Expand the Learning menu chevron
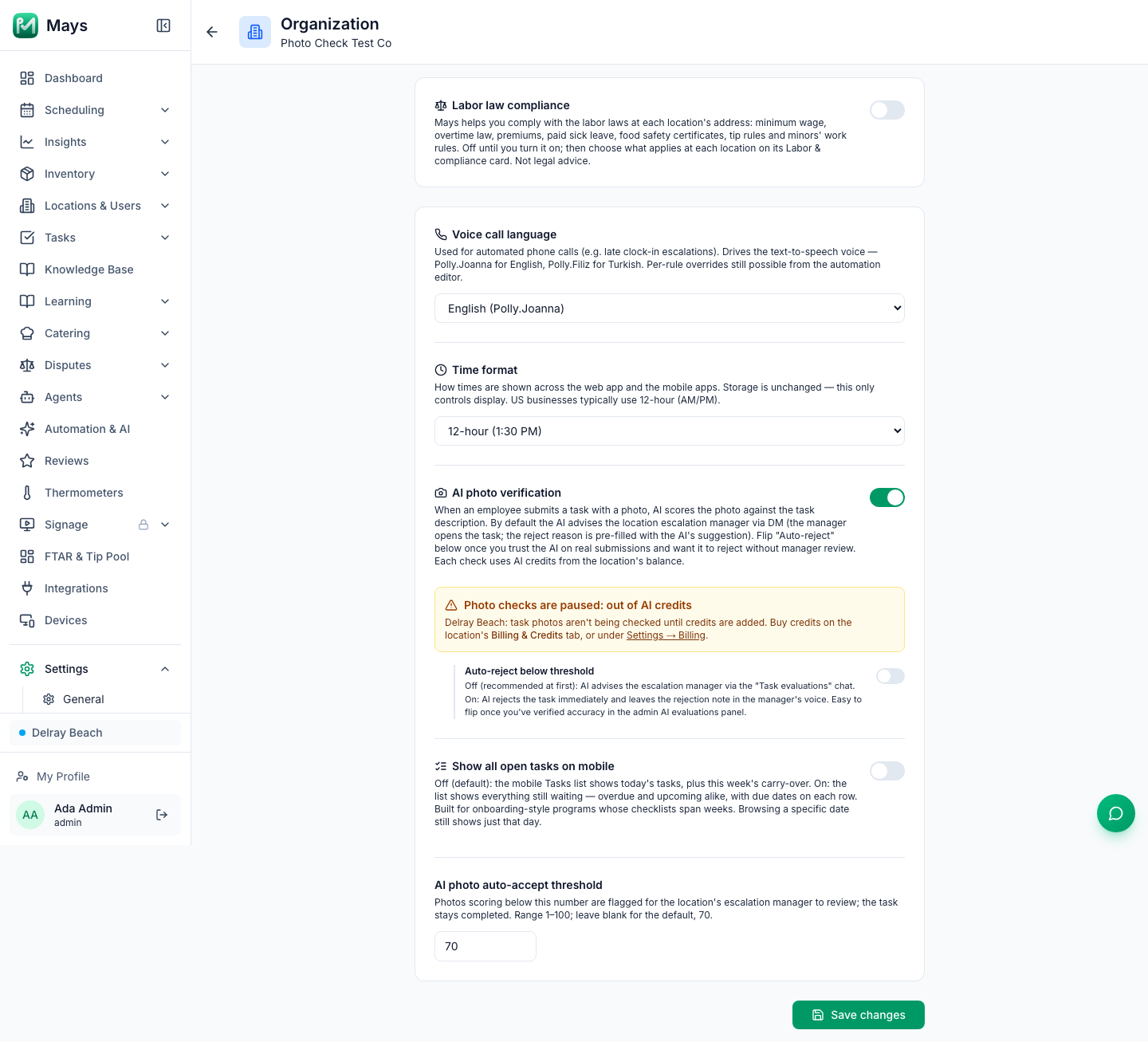 (165, 301)
